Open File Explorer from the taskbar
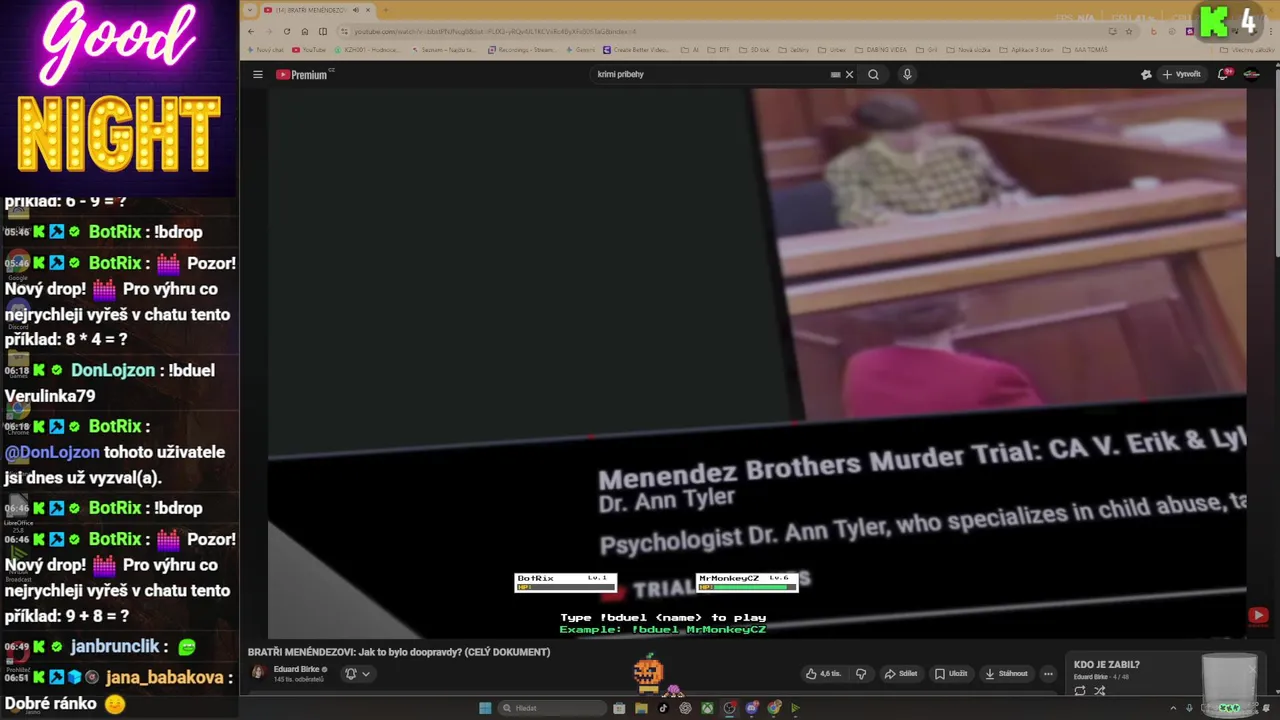1280x720 pixels. click(641, 708)
